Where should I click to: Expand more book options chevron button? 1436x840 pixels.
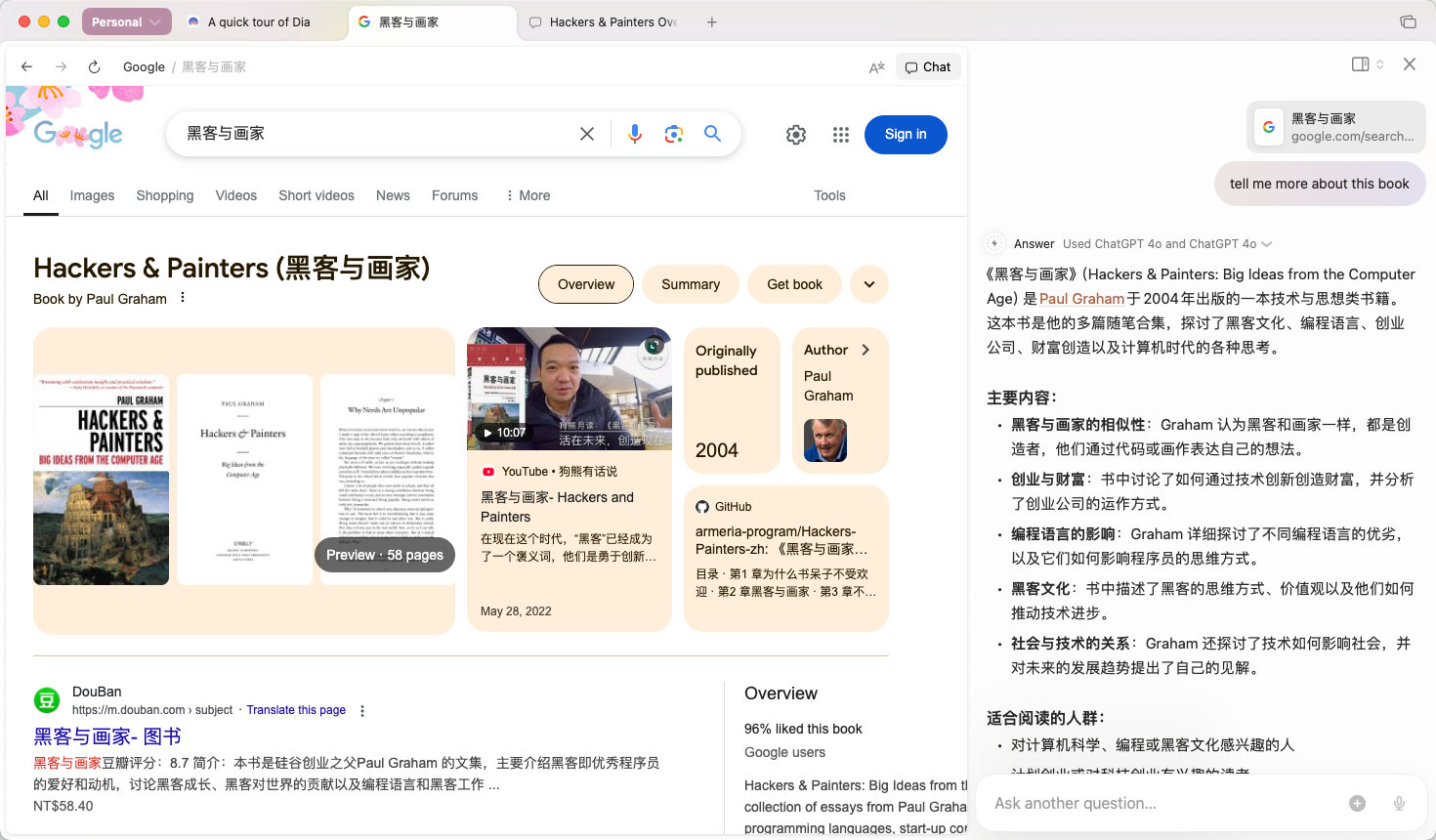coord(869,284)
